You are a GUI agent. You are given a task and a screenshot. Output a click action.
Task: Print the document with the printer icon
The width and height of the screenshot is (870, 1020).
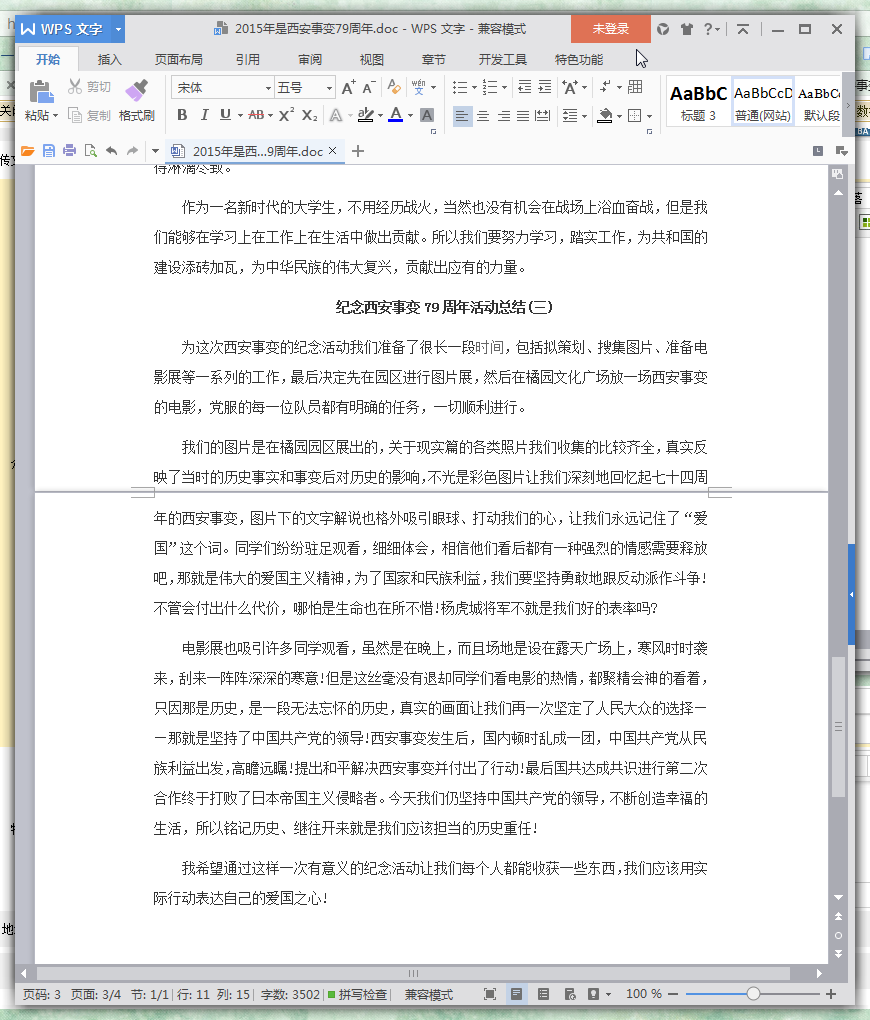coord(70,151)
